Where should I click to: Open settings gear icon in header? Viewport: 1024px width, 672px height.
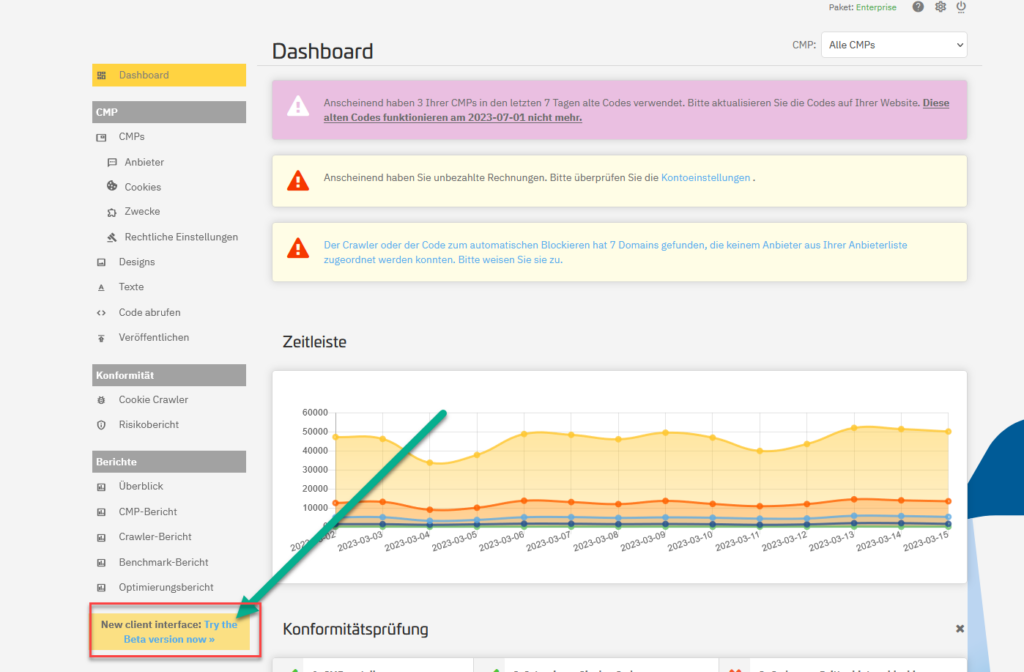tap(940, 7)
